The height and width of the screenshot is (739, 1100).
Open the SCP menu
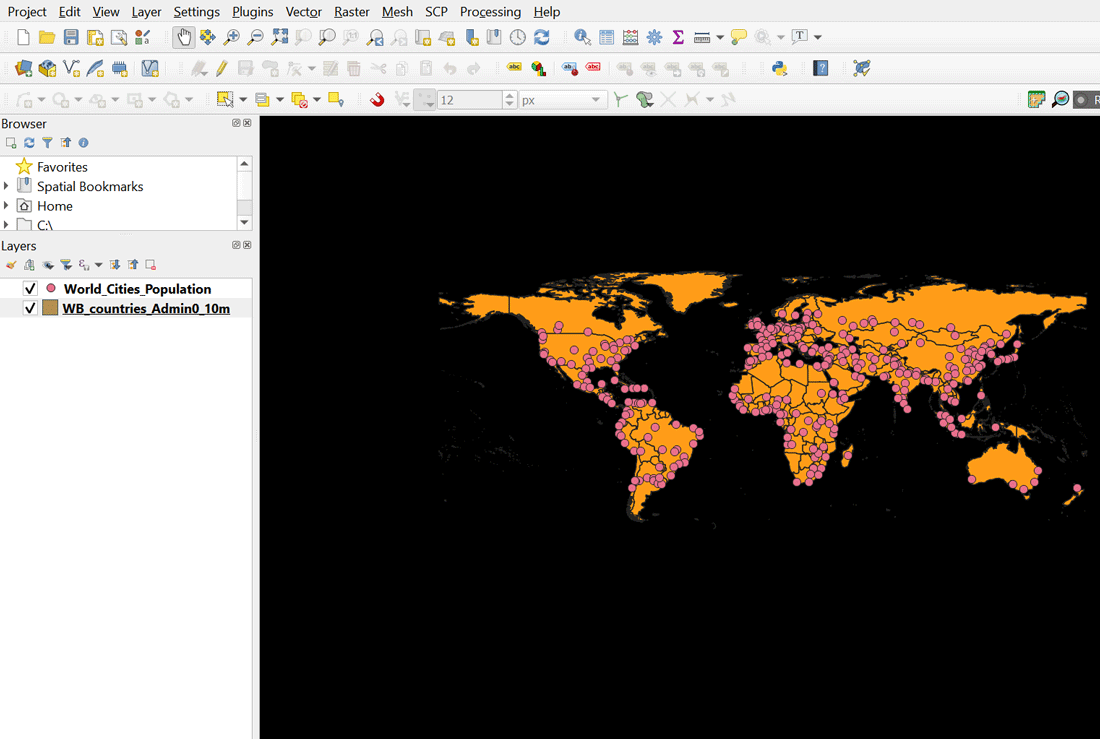click(x=436, y=12)
